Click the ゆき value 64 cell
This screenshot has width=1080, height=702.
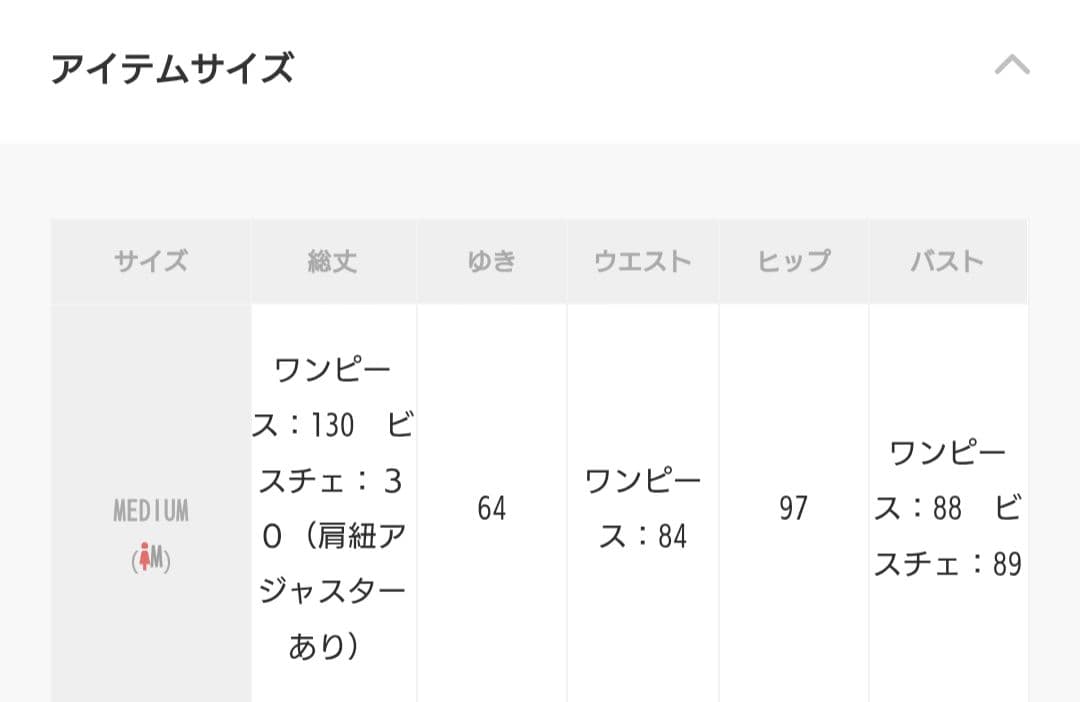click(x=492, y=509)
